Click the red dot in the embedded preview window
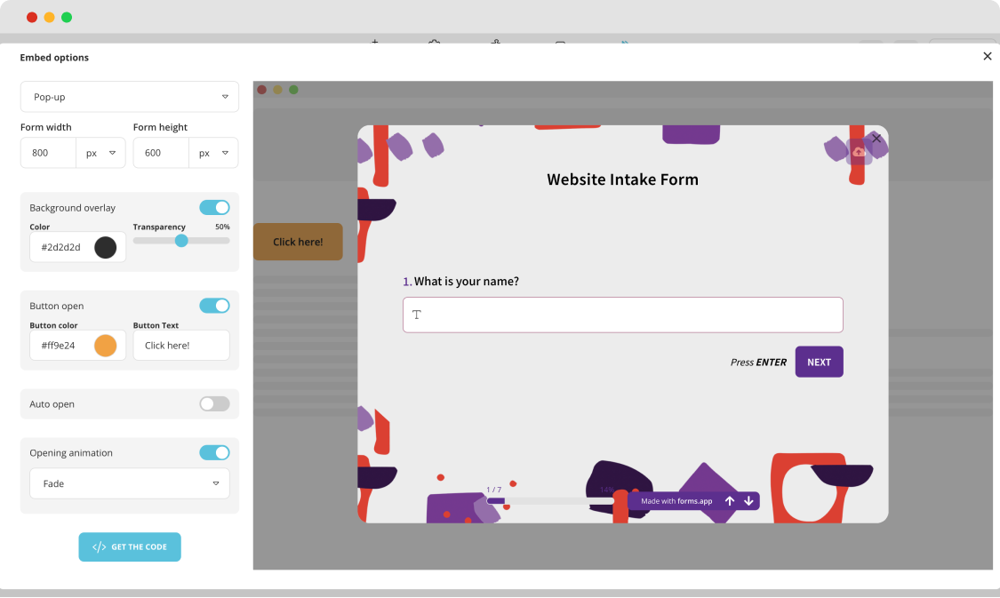This screenshot has width=1000, height=598. tap(261, 89)
